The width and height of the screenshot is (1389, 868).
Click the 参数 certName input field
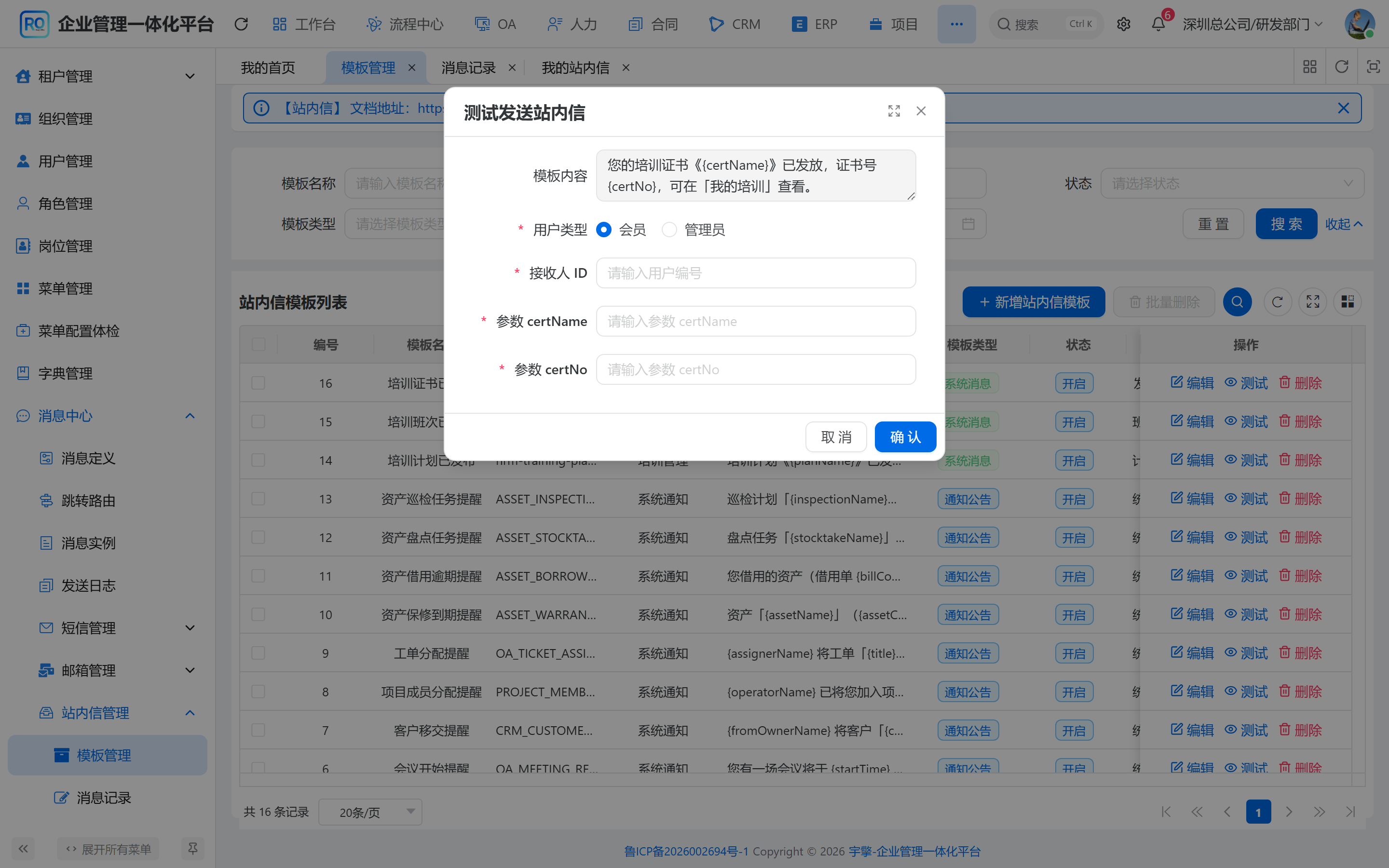click(x=755, y=321)
